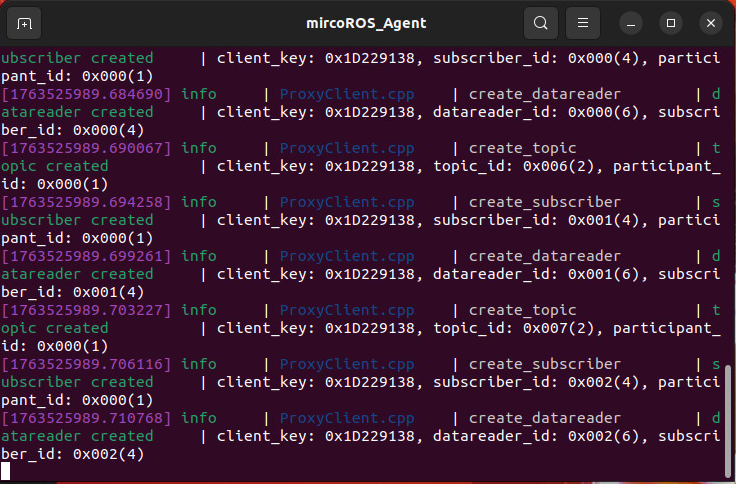Click 'create_datareader' on the 699261 line
Viewport: 736px width, 484px height.
click(x=545, y=256)
